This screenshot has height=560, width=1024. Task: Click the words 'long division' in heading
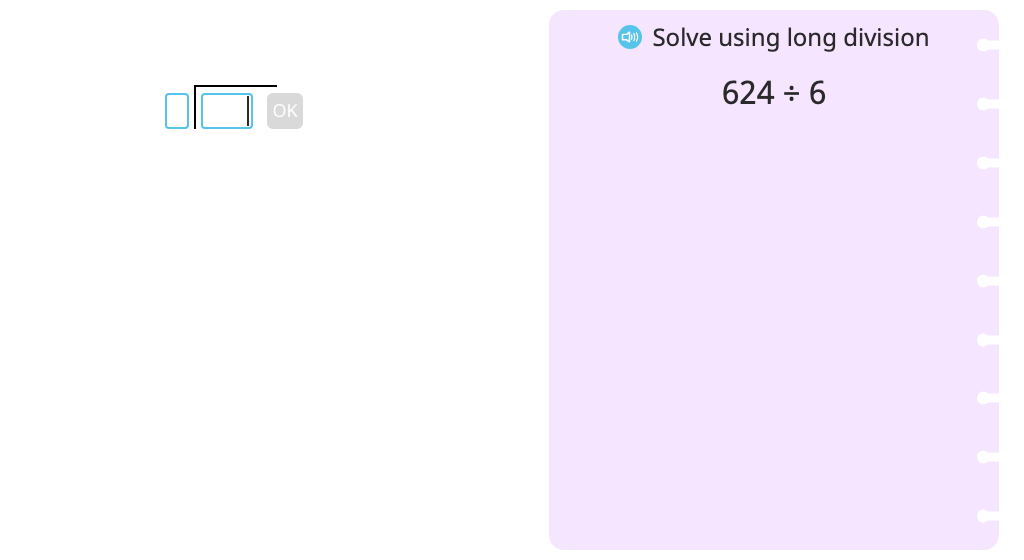coord(858,38)
